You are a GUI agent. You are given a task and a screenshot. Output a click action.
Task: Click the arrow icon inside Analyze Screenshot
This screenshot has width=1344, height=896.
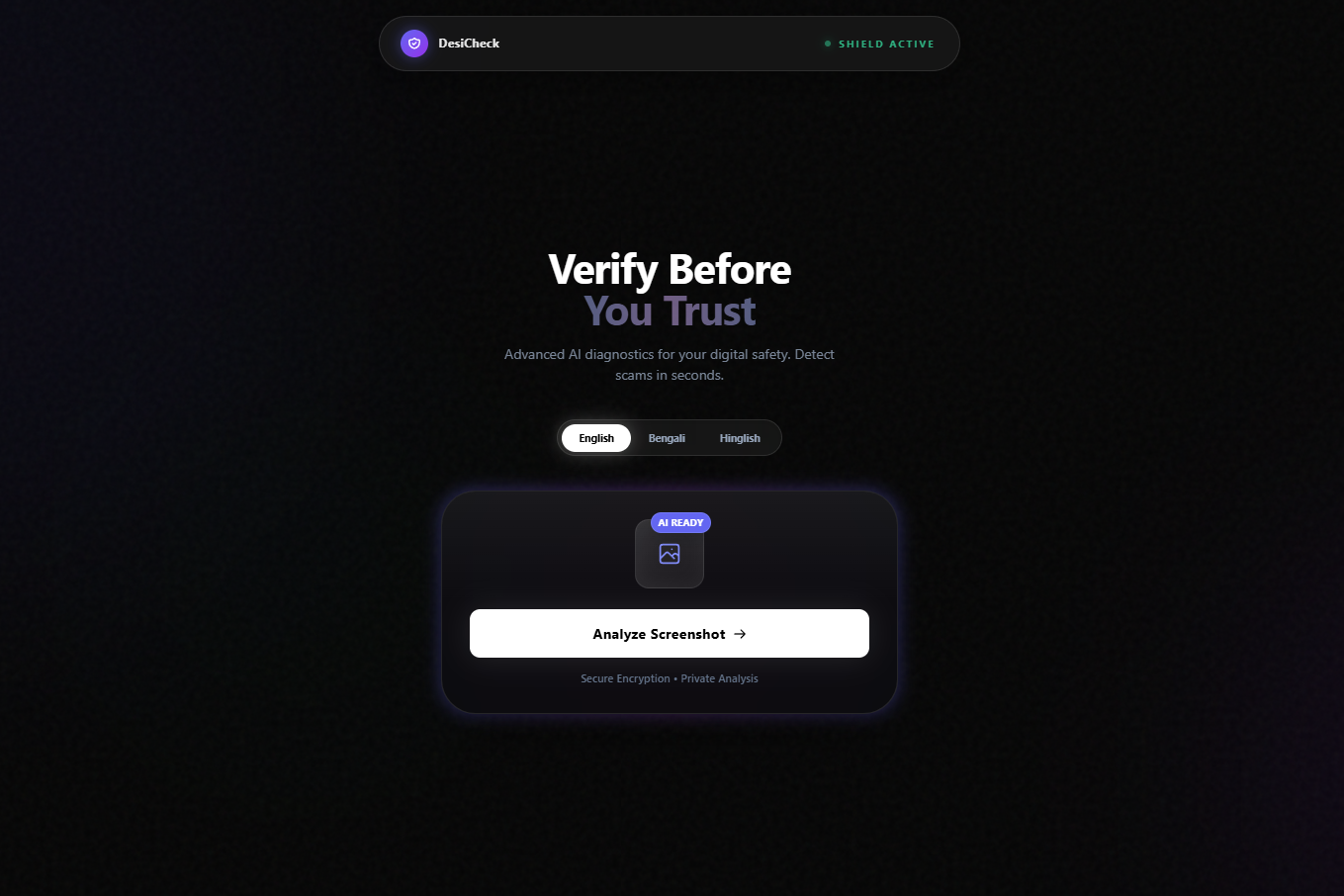click(x=740, y=634)
